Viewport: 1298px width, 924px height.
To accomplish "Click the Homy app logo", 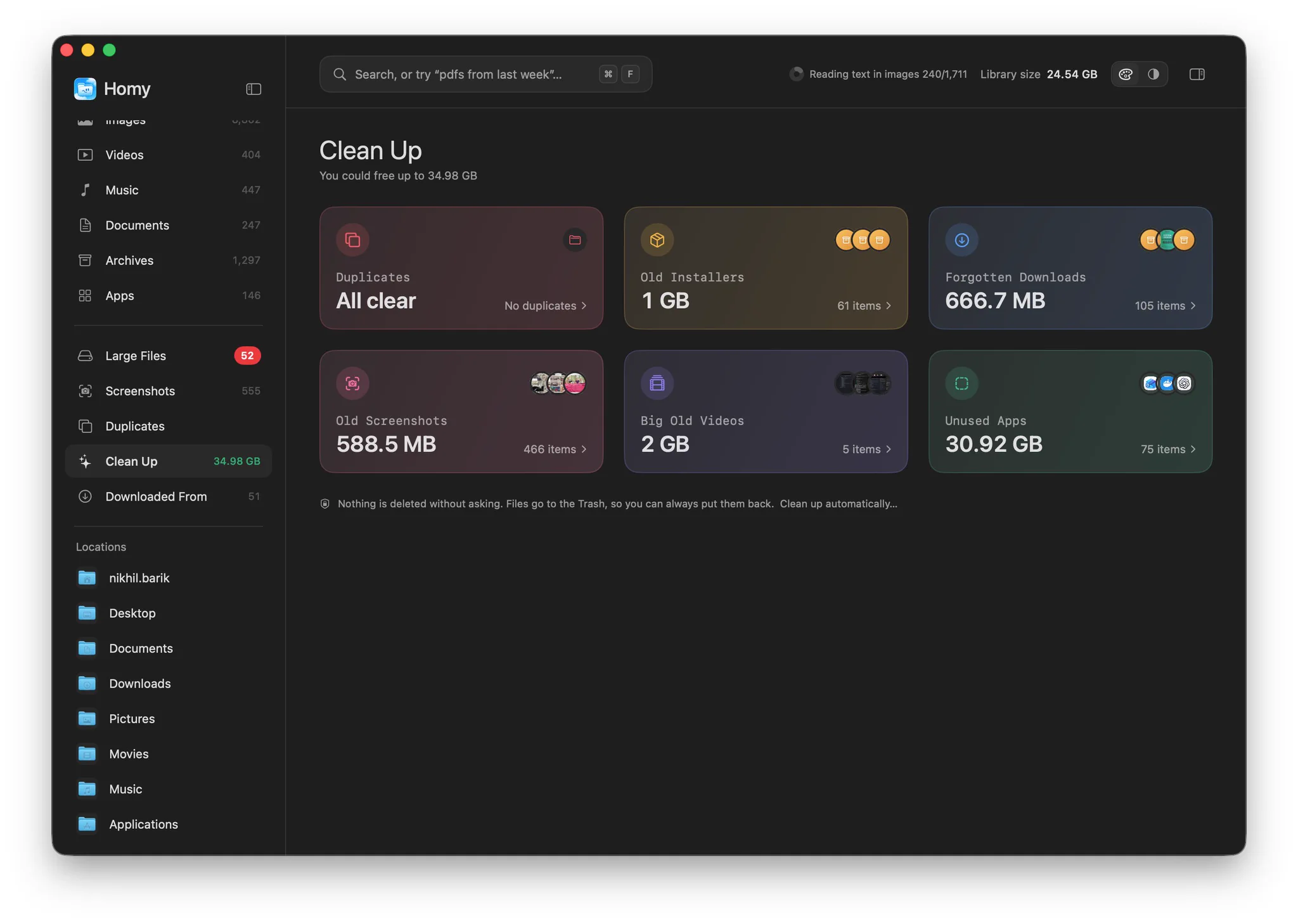I will (x=85, y=89).
